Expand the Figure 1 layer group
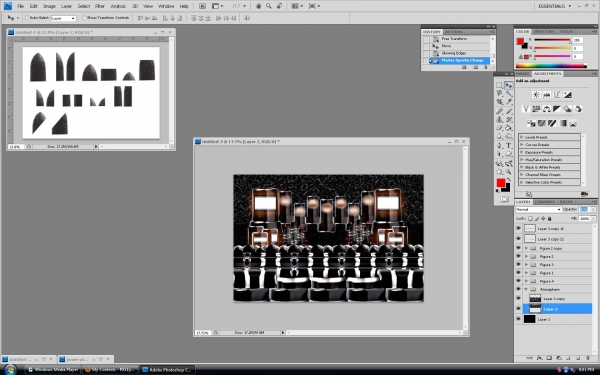The height and width of the screenshot is (375, 600). coord(526,273)
